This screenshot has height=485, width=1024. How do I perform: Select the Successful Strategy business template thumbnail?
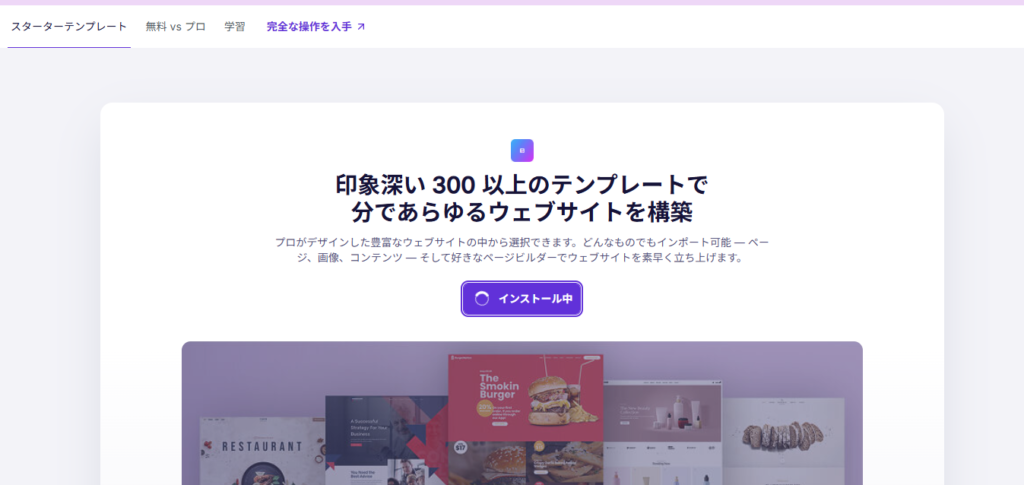pos(387,441)
